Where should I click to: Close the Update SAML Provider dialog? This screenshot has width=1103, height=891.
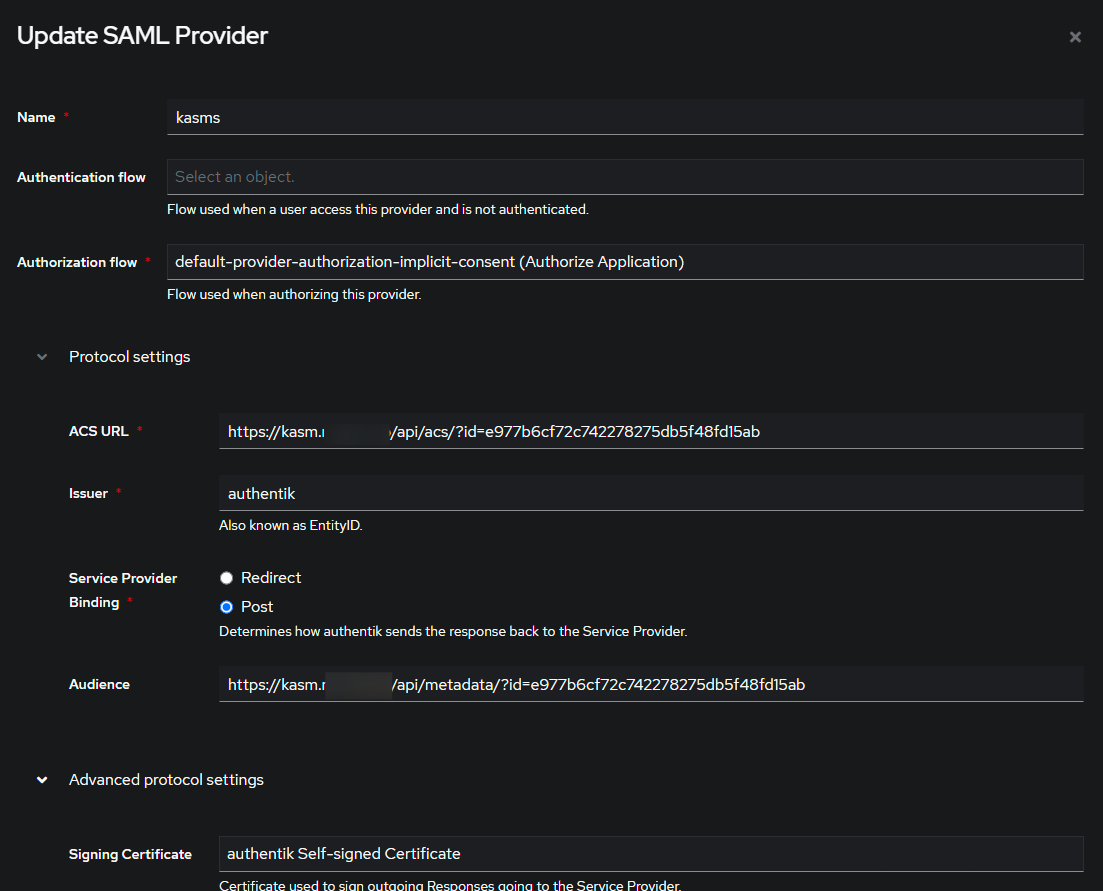(1075, 37)
